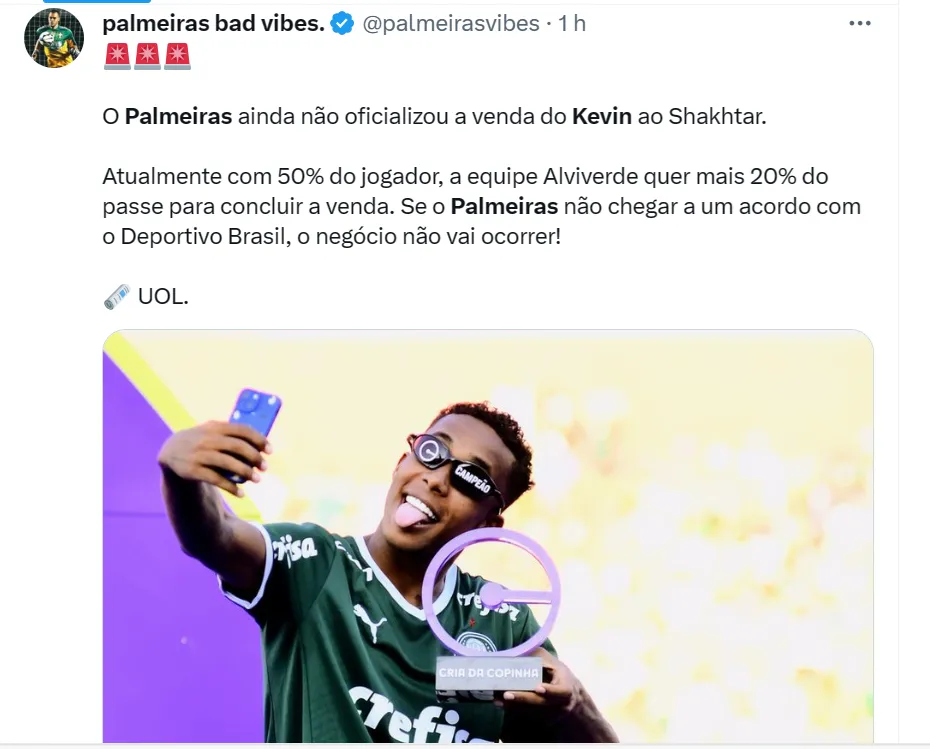Click the UOL. source text
The width and height of the screenshot is (930, 749).
coord(163,296)
